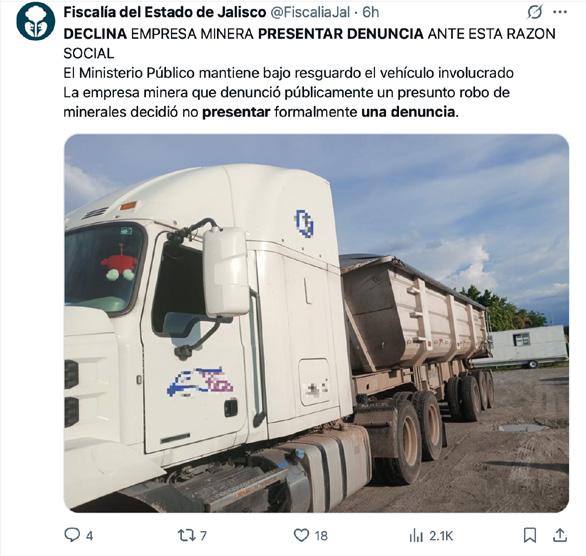
Task: Open the Fiscalía profile avatar
Action: tap(36, 22)
